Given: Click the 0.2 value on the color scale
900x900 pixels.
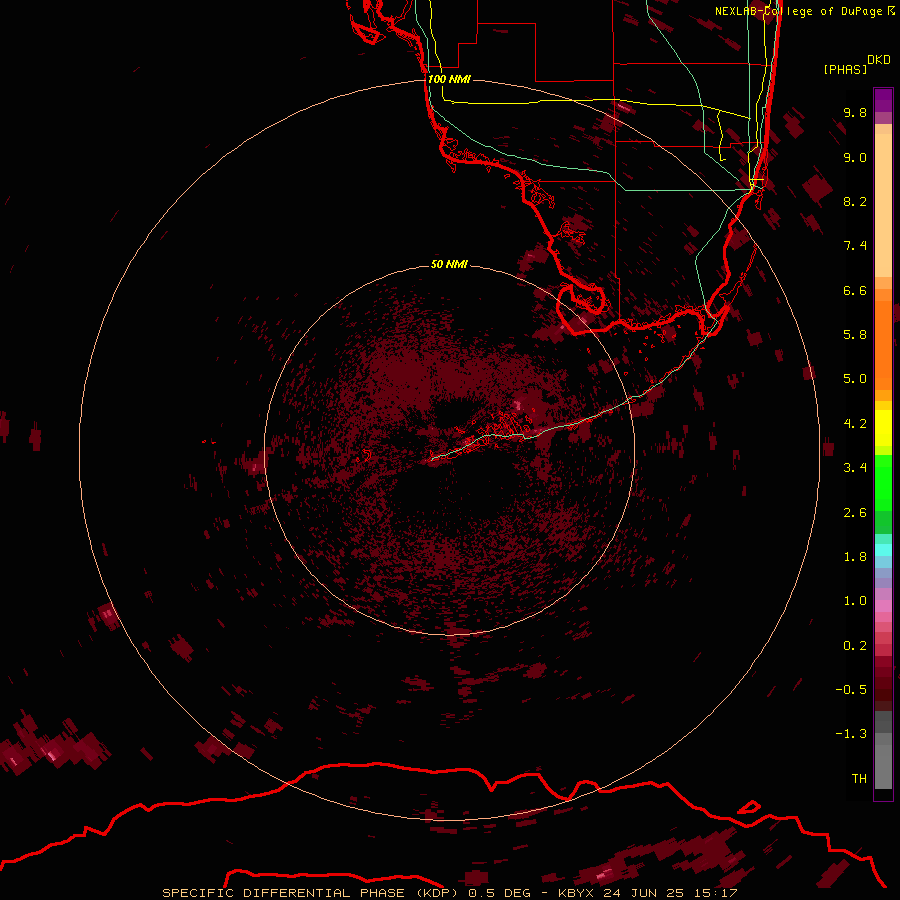Looking at the screenshot, I should pyautogui.click(x=855, y=646).
